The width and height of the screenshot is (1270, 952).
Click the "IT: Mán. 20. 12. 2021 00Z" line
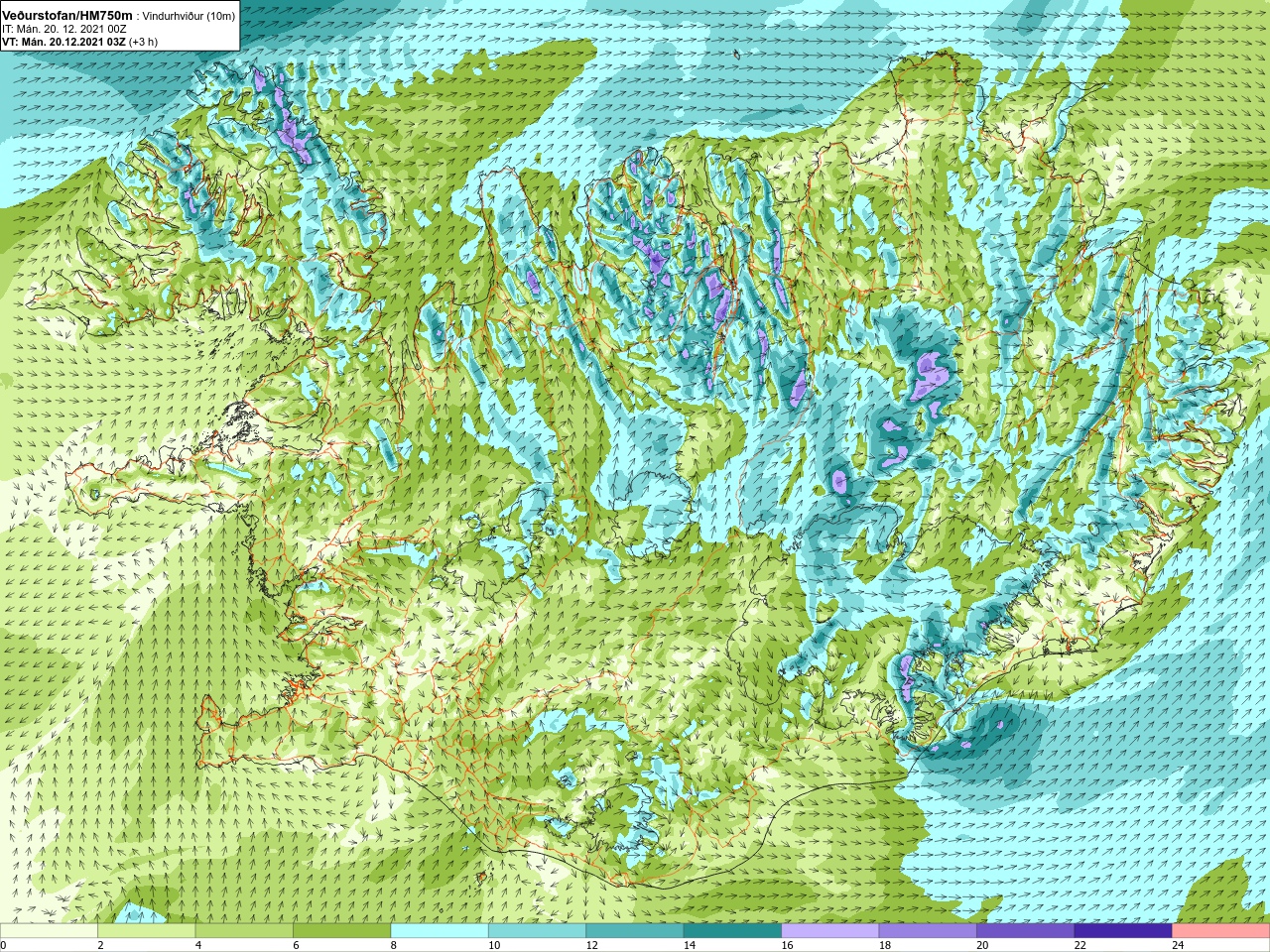point(64,30)
